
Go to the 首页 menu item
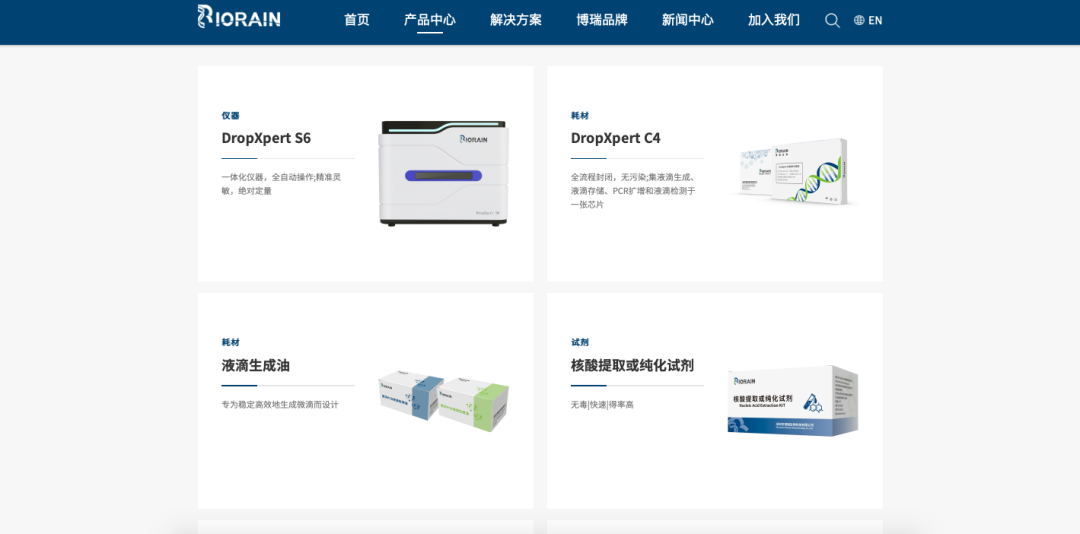click(x=357, y=20)
